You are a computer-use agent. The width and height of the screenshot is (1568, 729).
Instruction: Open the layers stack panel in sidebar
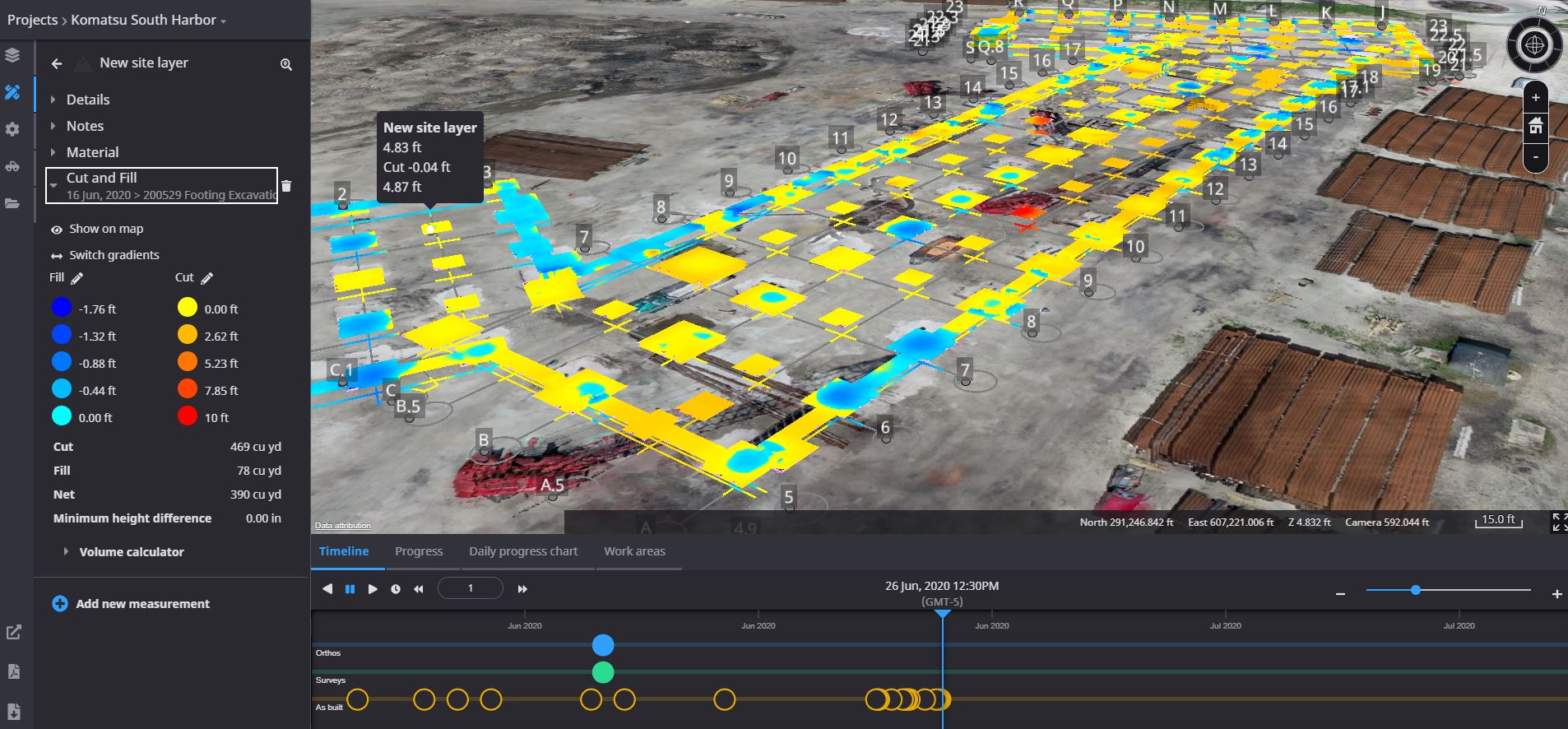12,55
